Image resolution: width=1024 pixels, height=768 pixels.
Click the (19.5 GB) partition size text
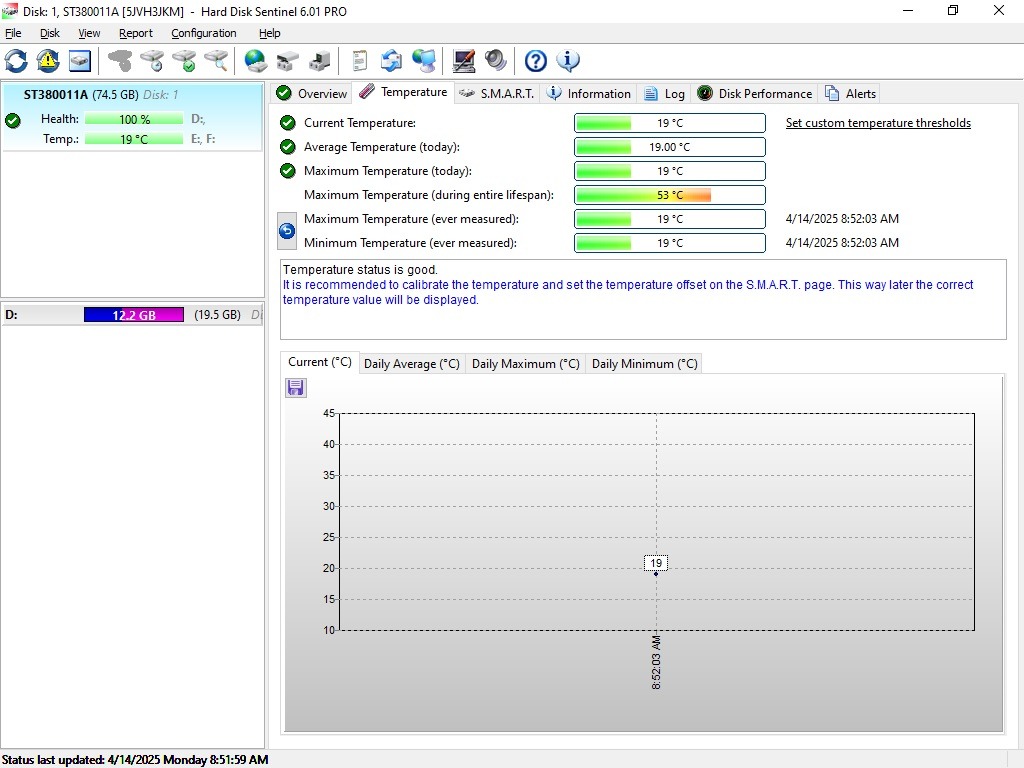(217, 315)
